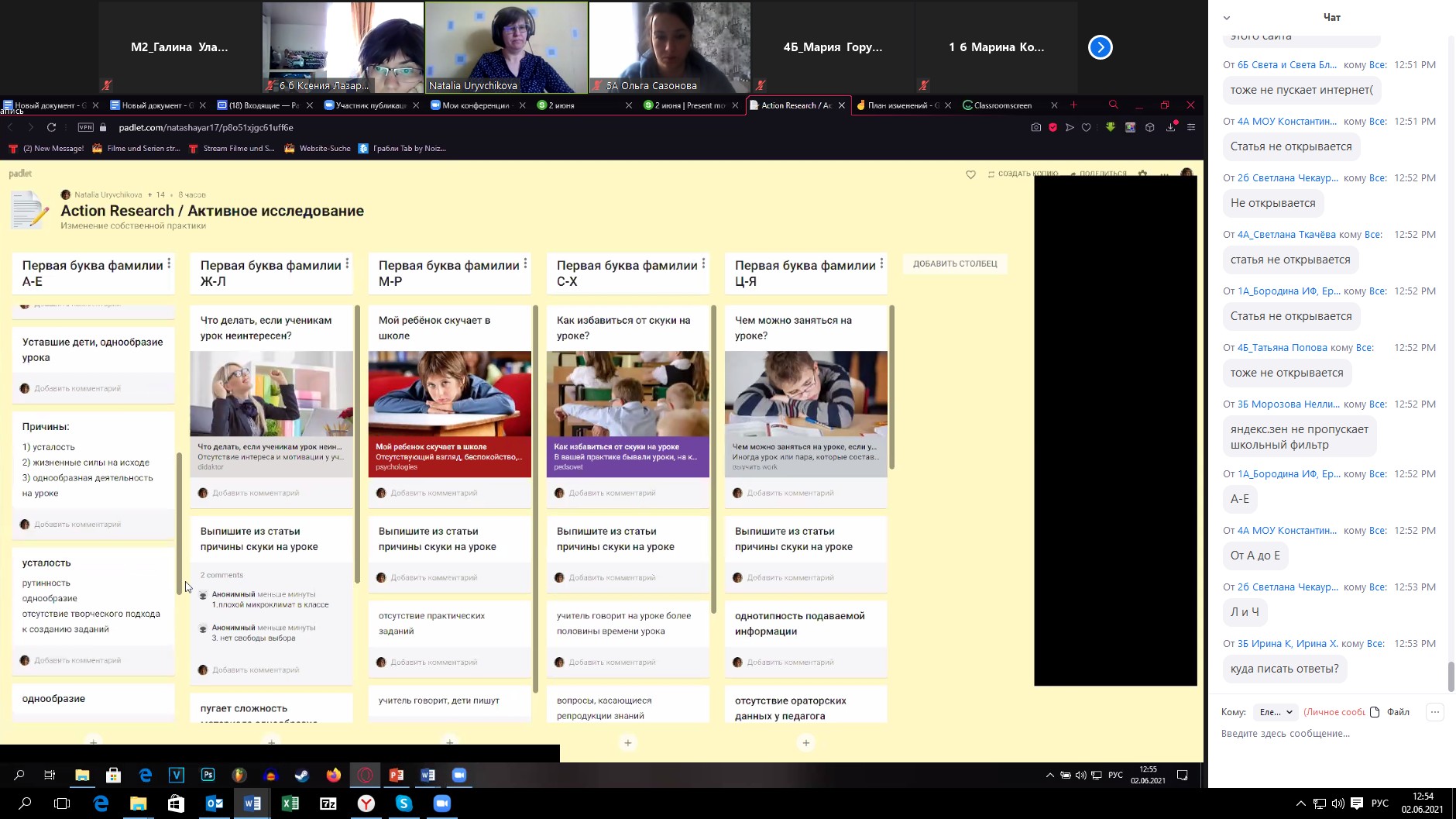Image resolution: width=1456 pixels, height=819 pixels.
Task: Add comment under 'Причины:' post
Action: 77,525
